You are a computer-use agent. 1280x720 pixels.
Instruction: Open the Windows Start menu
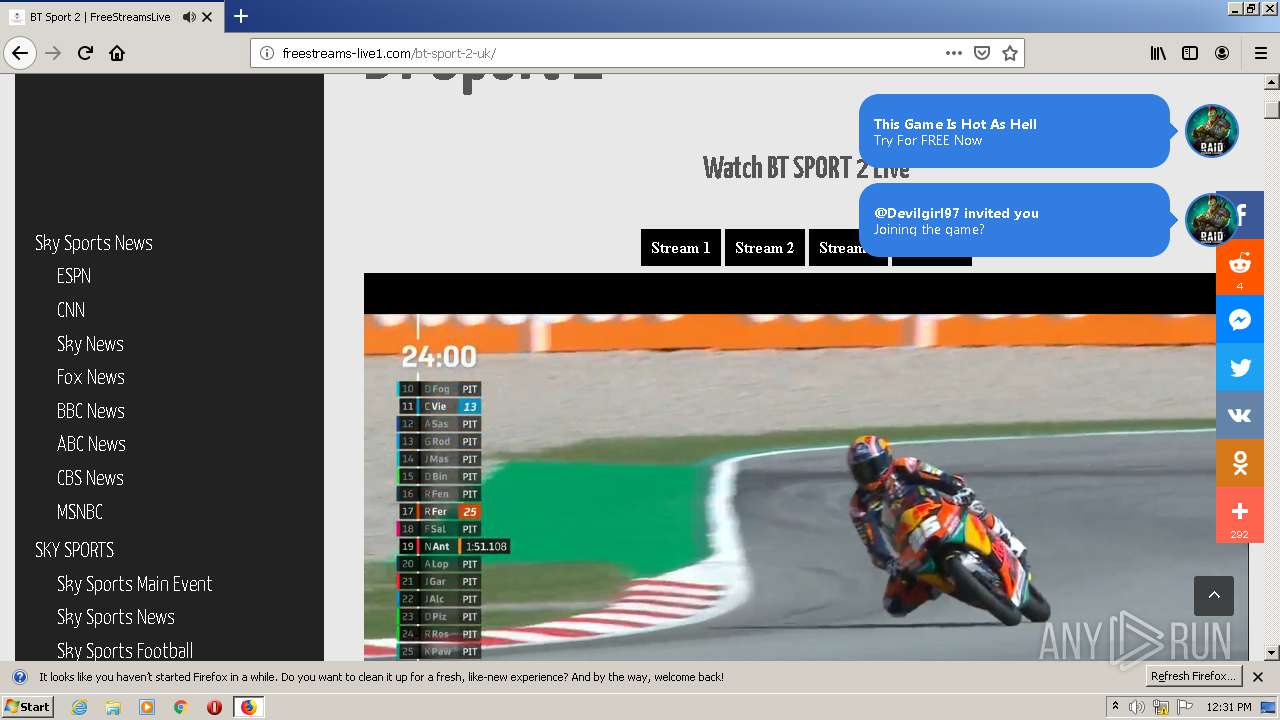tap(28, 707)
